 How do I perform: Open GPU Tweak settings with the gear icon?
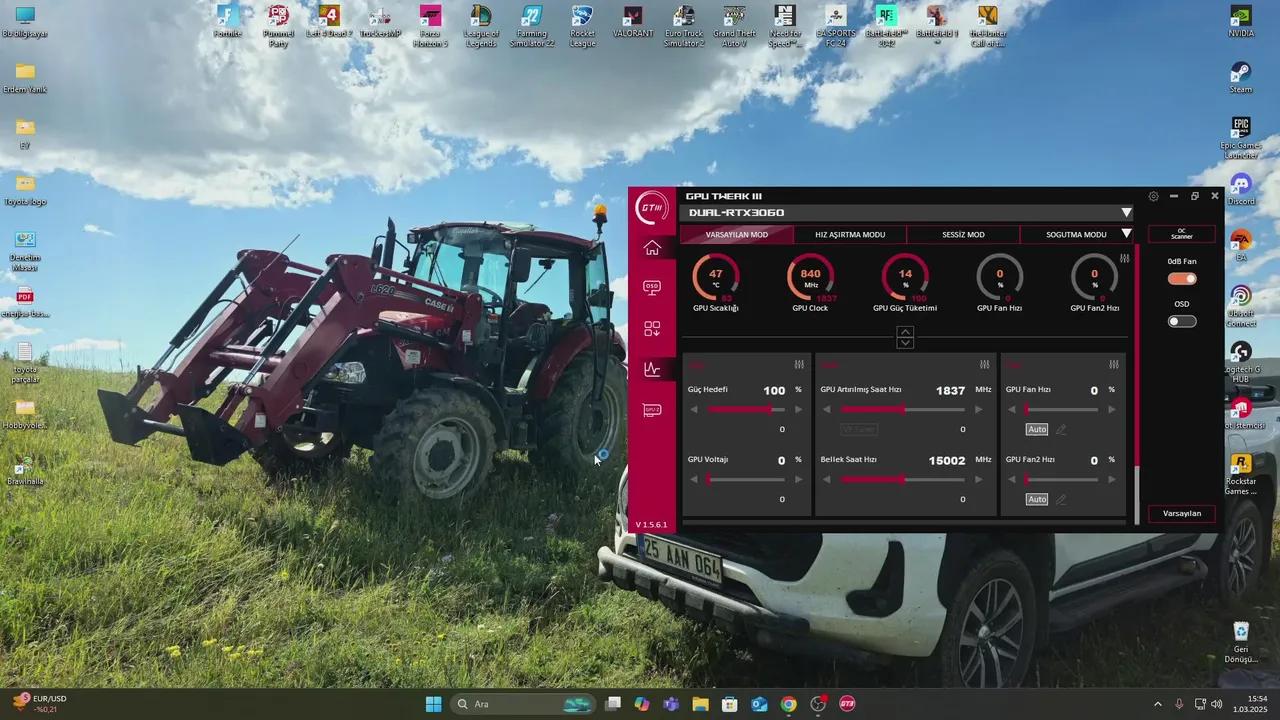[1153, 197]
